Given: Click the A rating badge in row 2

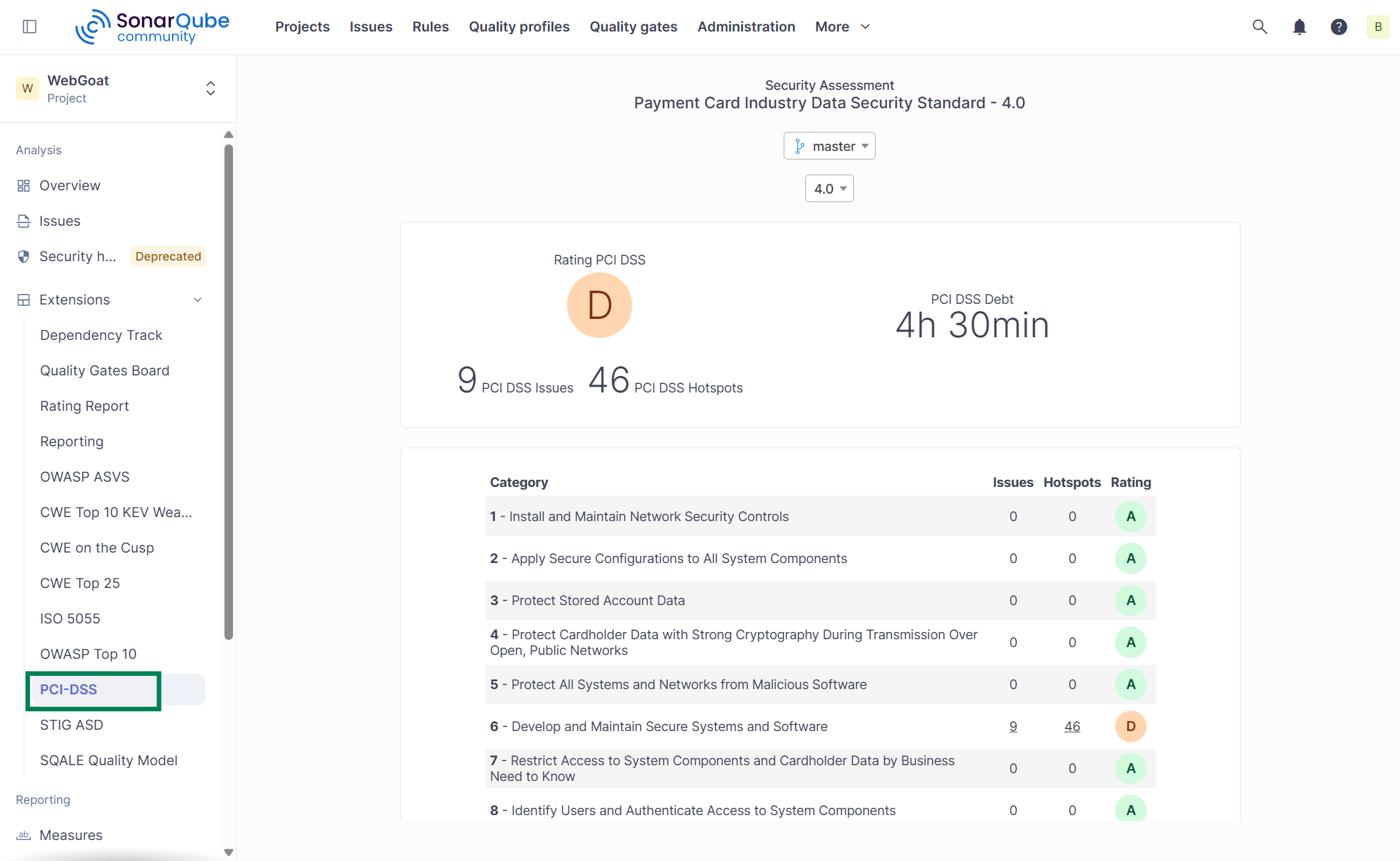Looking at the screenshot, I should 1130,558.
